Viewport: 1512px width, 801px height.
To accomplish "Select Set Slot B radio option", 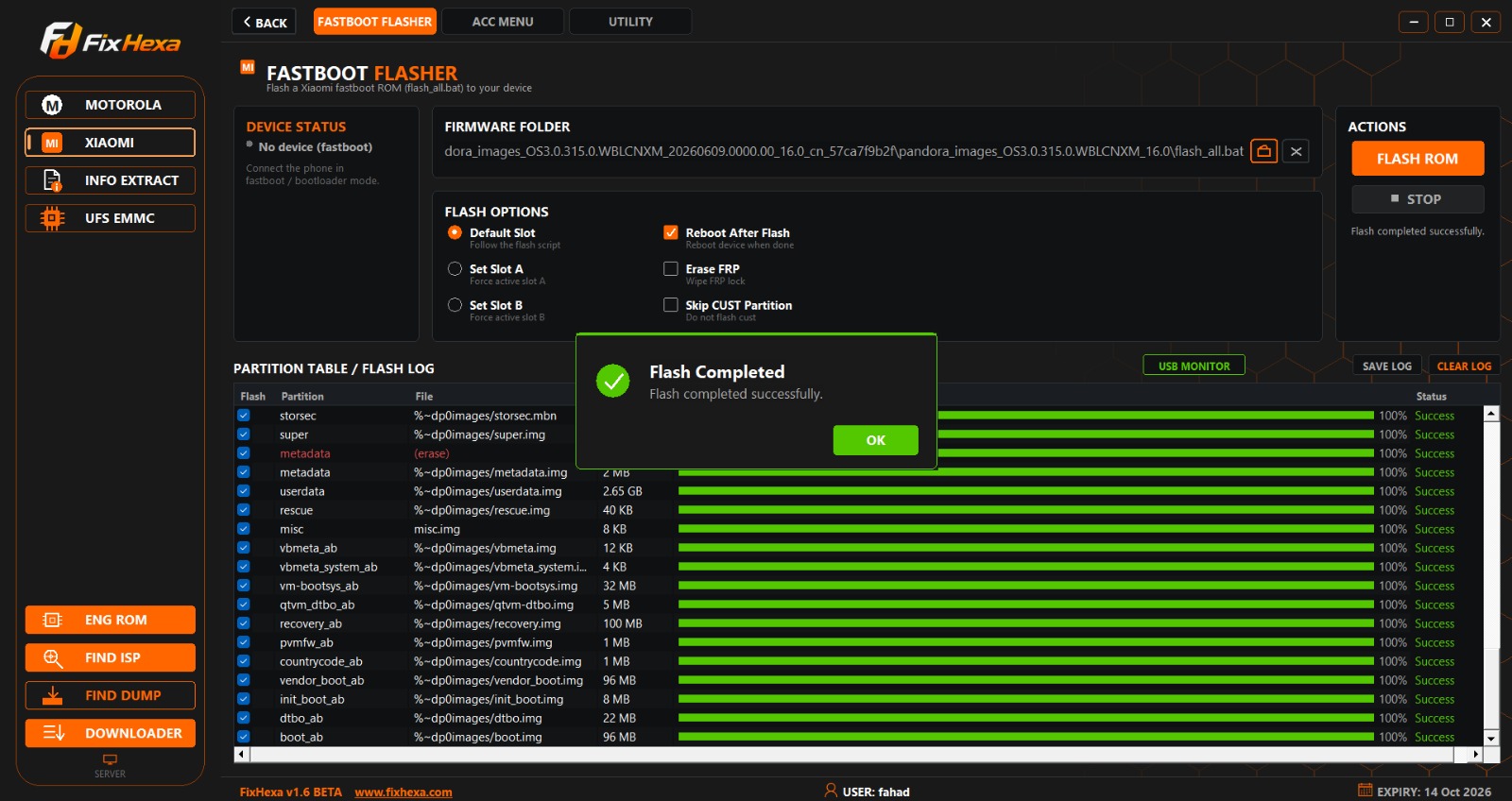I will (455, 305).
